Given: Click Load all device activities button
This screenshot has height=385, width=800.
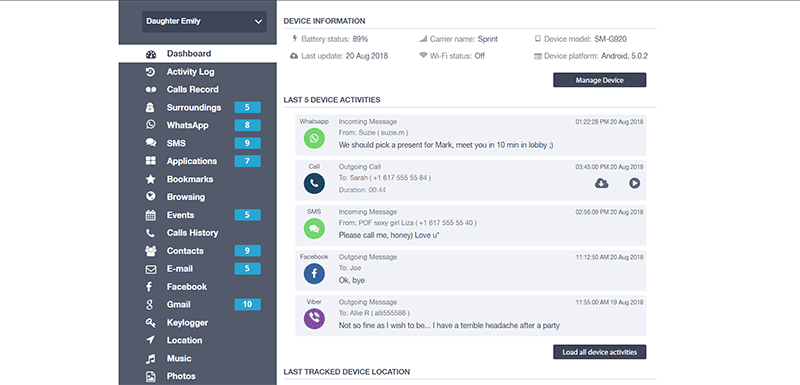Looking at the screenshot, I should (599, 352).
